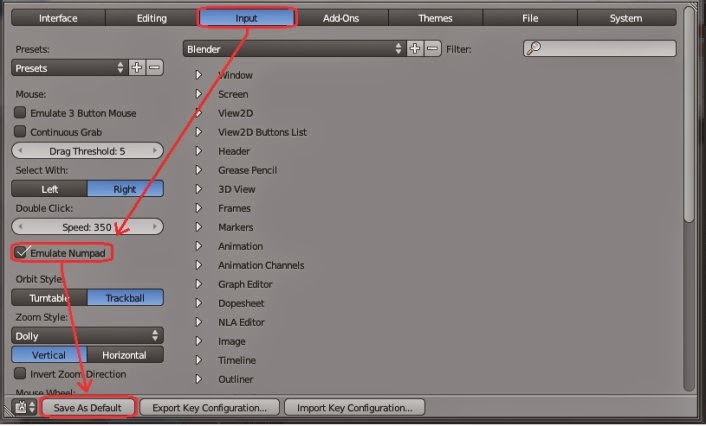Expand the Frames keymap section
The width and height of the screenshot is (706, 426).
click(198, 208)
